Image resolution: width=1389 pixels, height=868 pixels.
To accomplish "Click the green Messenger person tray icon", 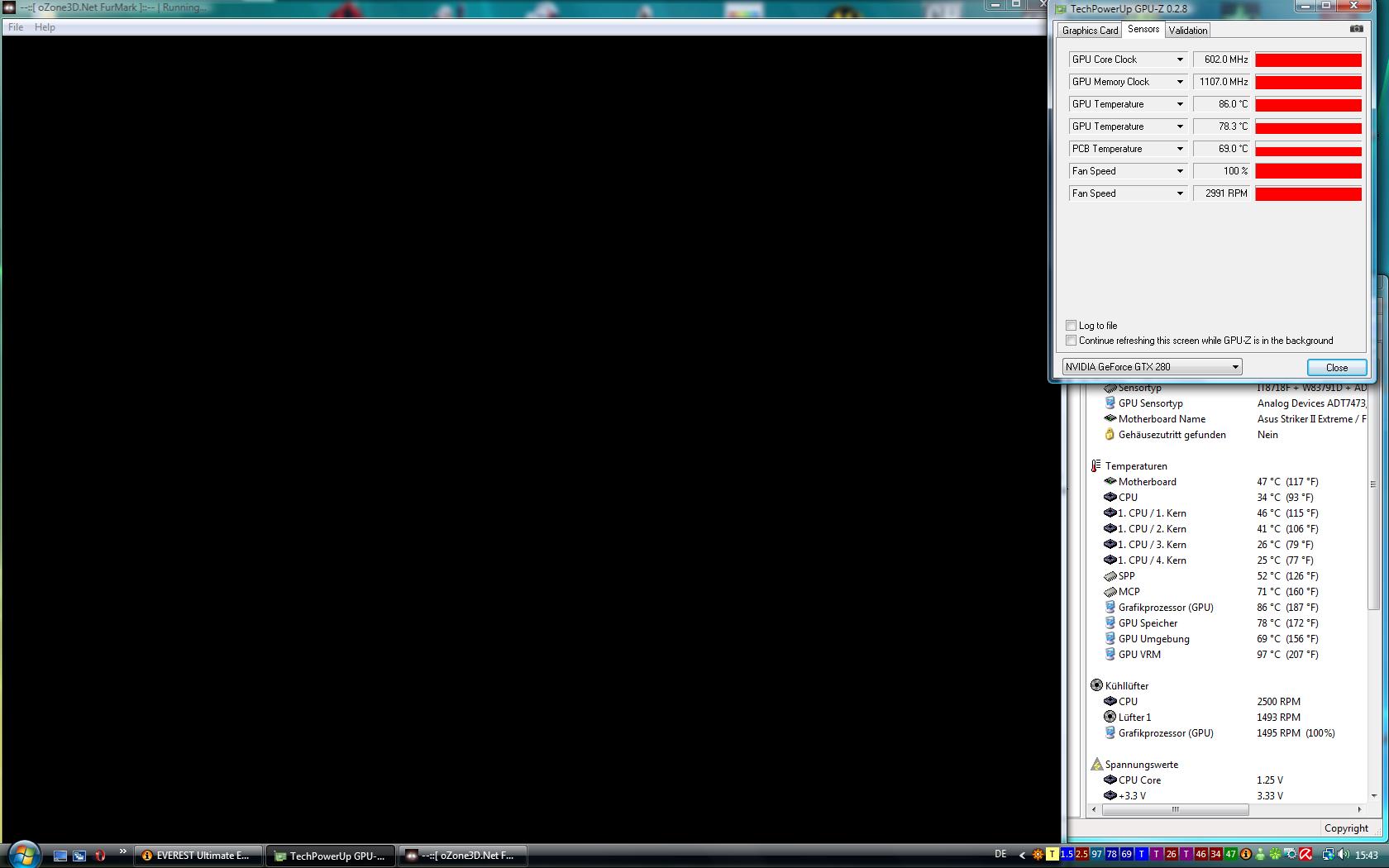I will 1260,855.
